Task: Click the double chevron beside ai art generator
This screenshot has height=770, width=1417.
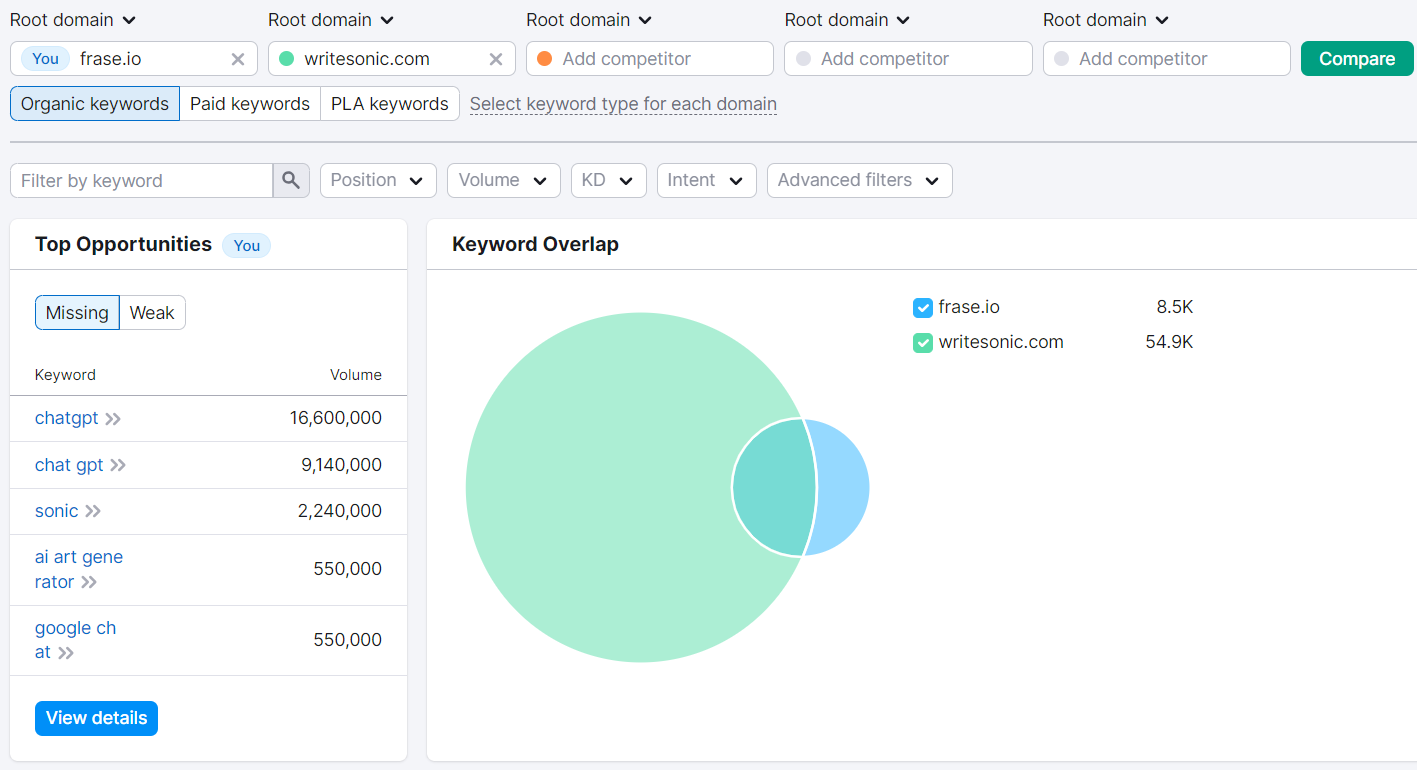Action: 89,582
